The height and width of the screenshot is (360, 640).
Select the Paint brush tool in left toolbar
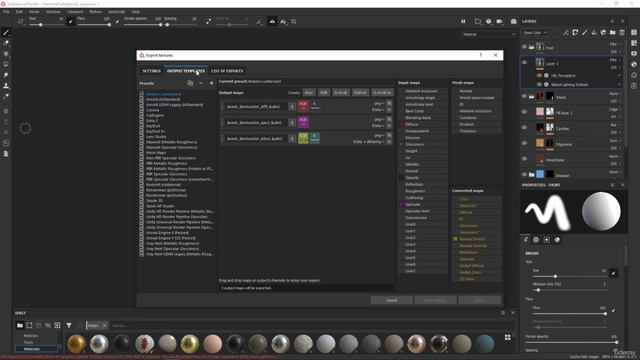point(6,33)
